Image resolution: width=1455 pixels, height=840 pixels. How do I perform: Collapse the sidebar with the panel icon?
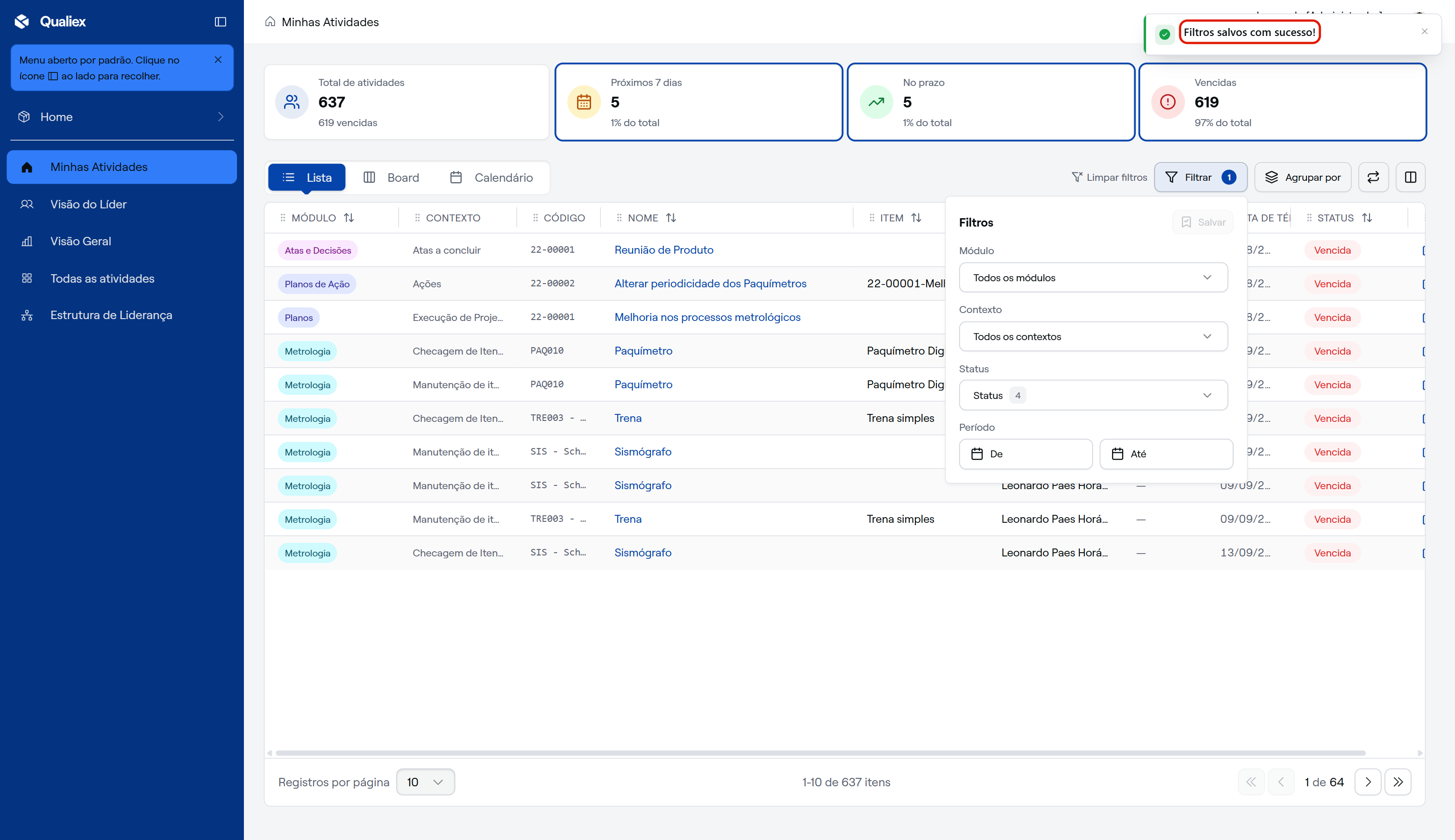221,22
